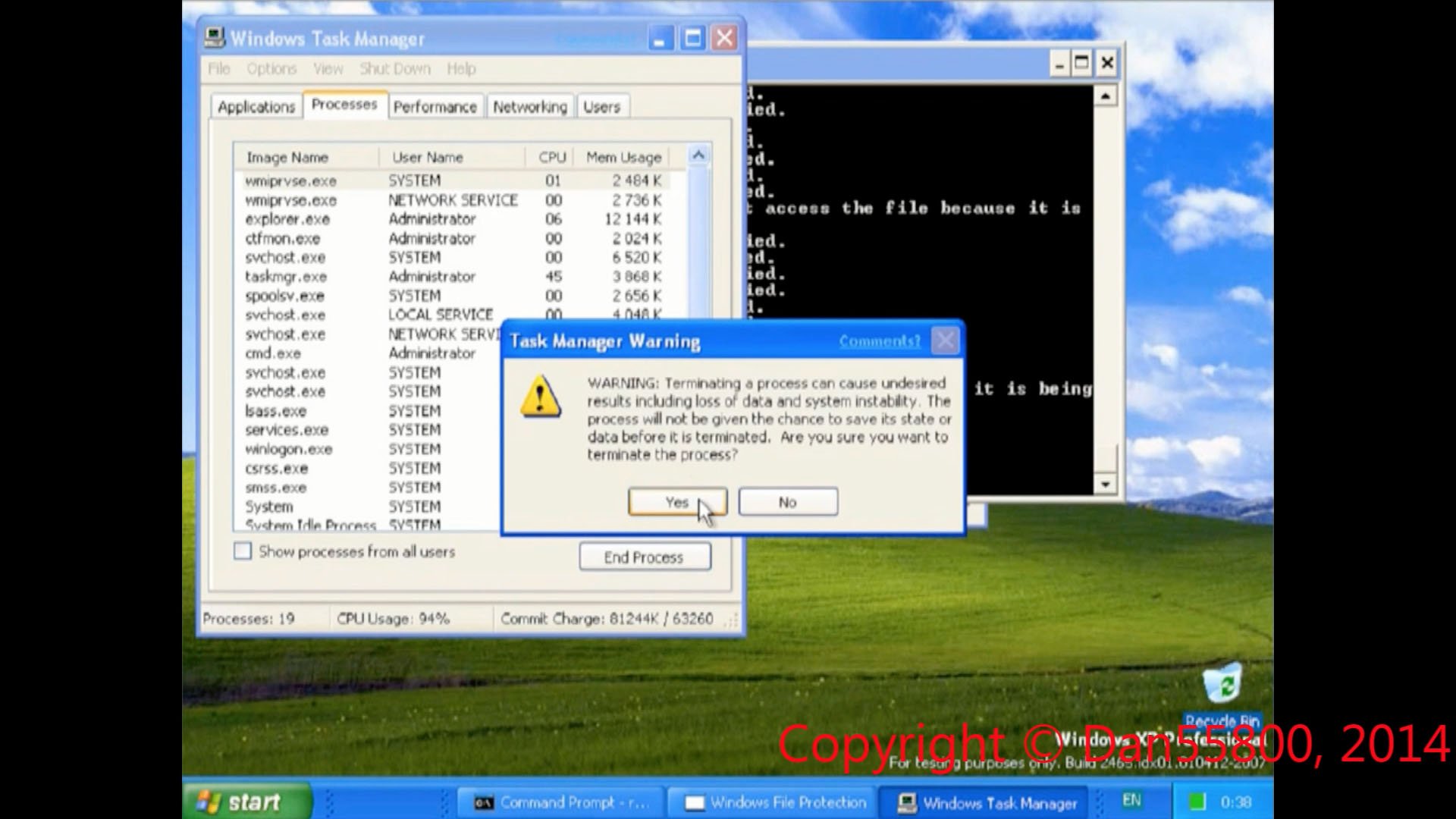The image size is (1456, 819).
Task: Select the svchost.exe process row
Action: 287,257
